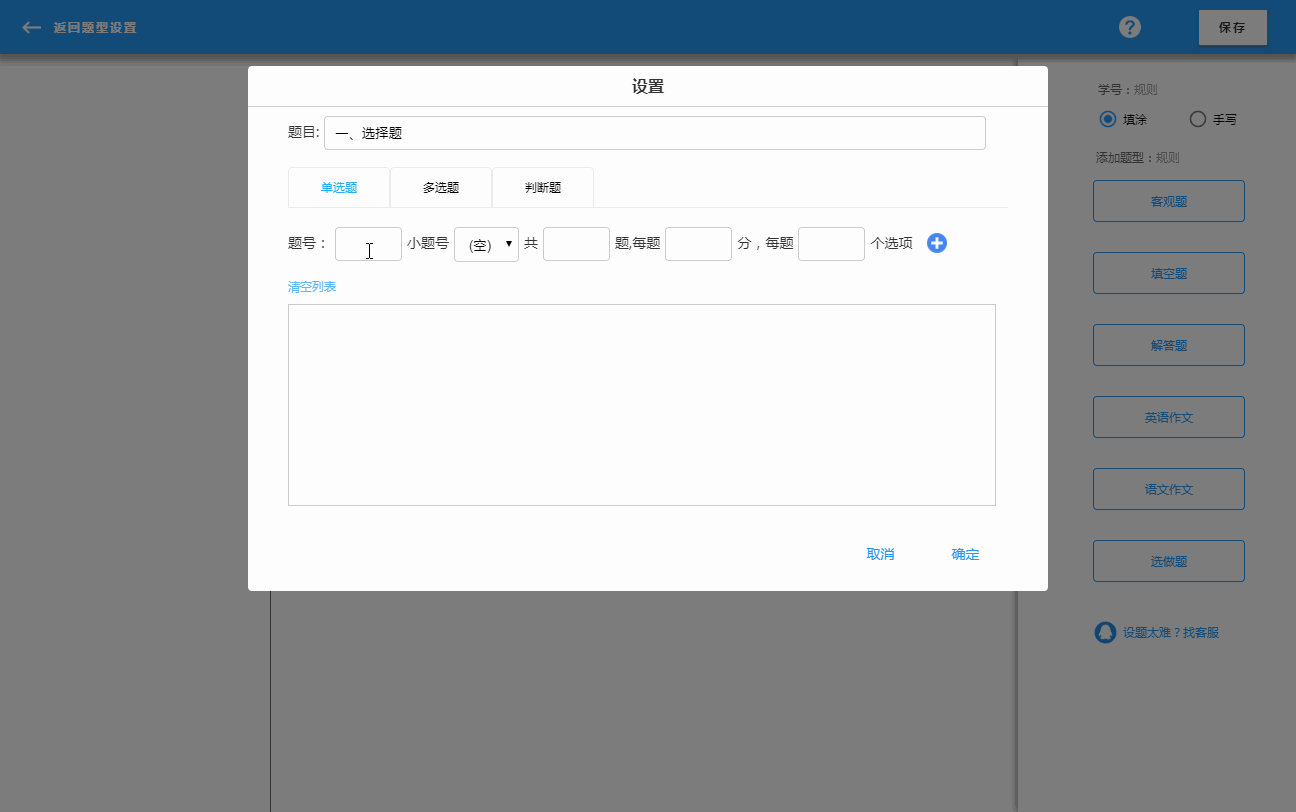The width and height of the screenshot is (1296, 812).
Task: Click the 题目 title input field
Action: coord(654,133)
